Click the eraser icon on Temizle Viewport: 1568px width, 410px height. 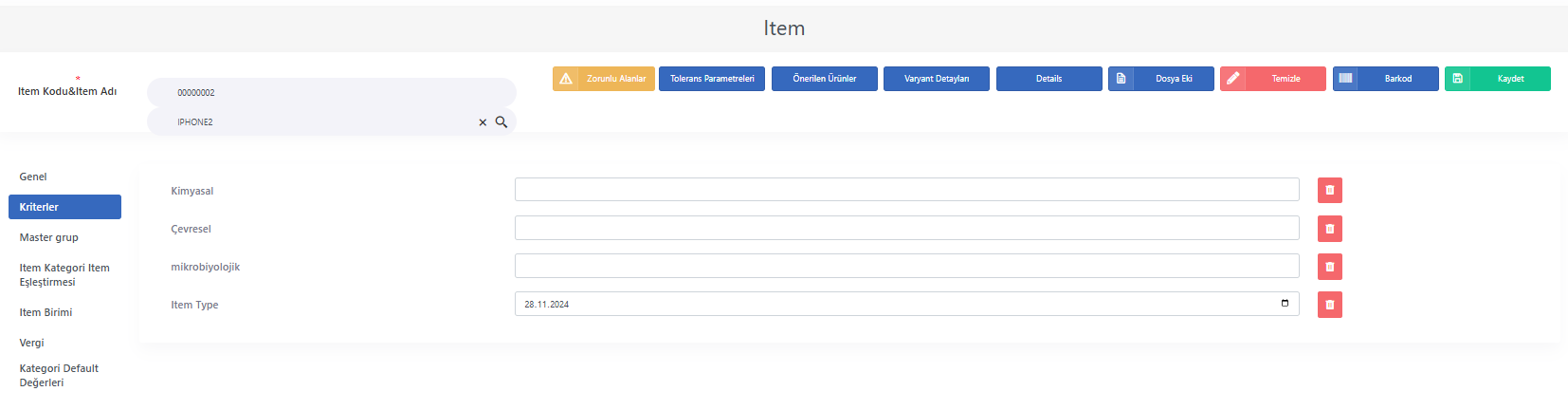[1232, 79]
